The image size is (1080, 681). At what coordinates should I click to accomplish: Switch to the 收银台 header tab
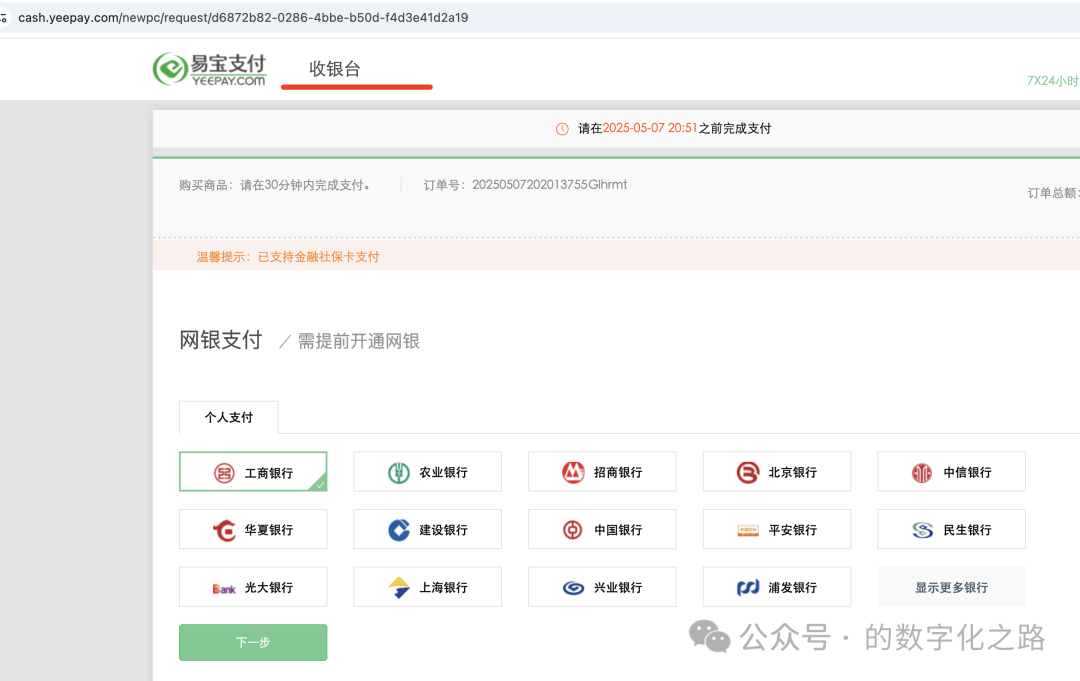pyautogui.click(x=335, y=69)
